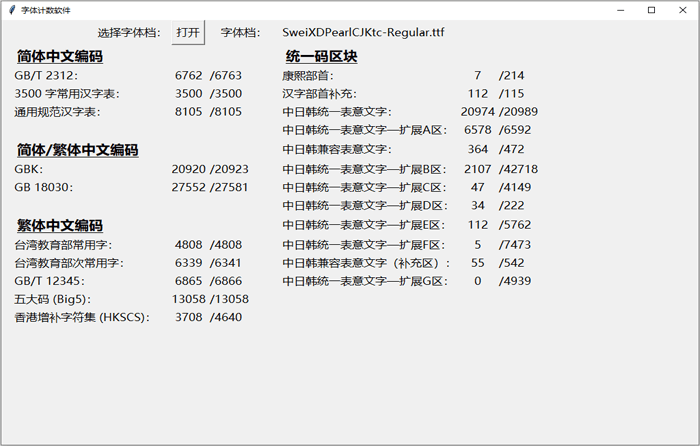Click the 选择字体档 label

pos(129,33)
